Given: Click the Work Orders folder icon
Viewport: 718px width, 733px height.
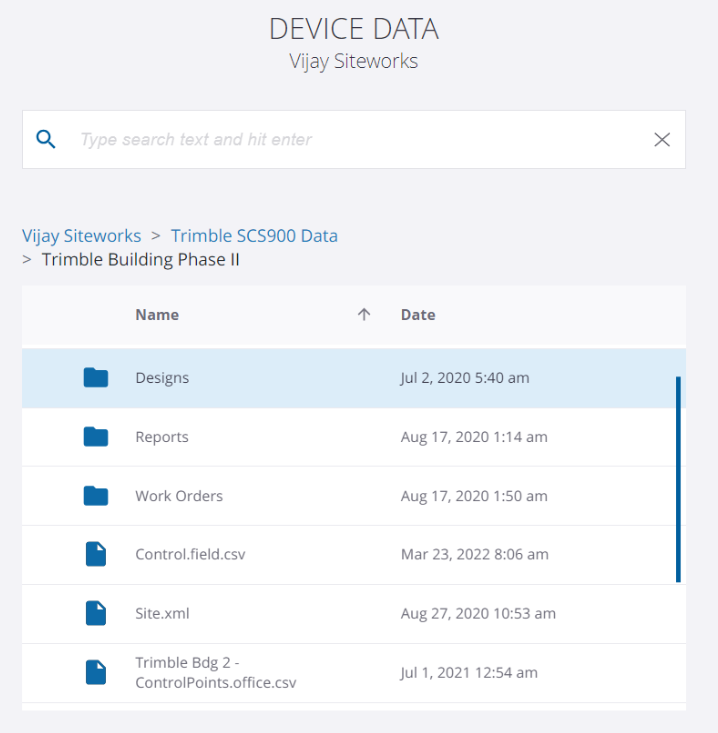Looking at the screenshot, I should pyautogui.click(x=96, y=496).
